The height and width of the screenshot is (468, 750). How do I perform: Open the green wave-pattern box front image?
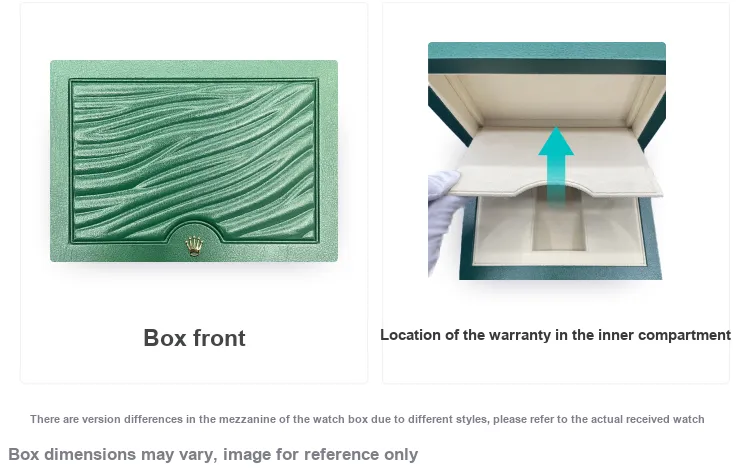click(x=194, y=161)
